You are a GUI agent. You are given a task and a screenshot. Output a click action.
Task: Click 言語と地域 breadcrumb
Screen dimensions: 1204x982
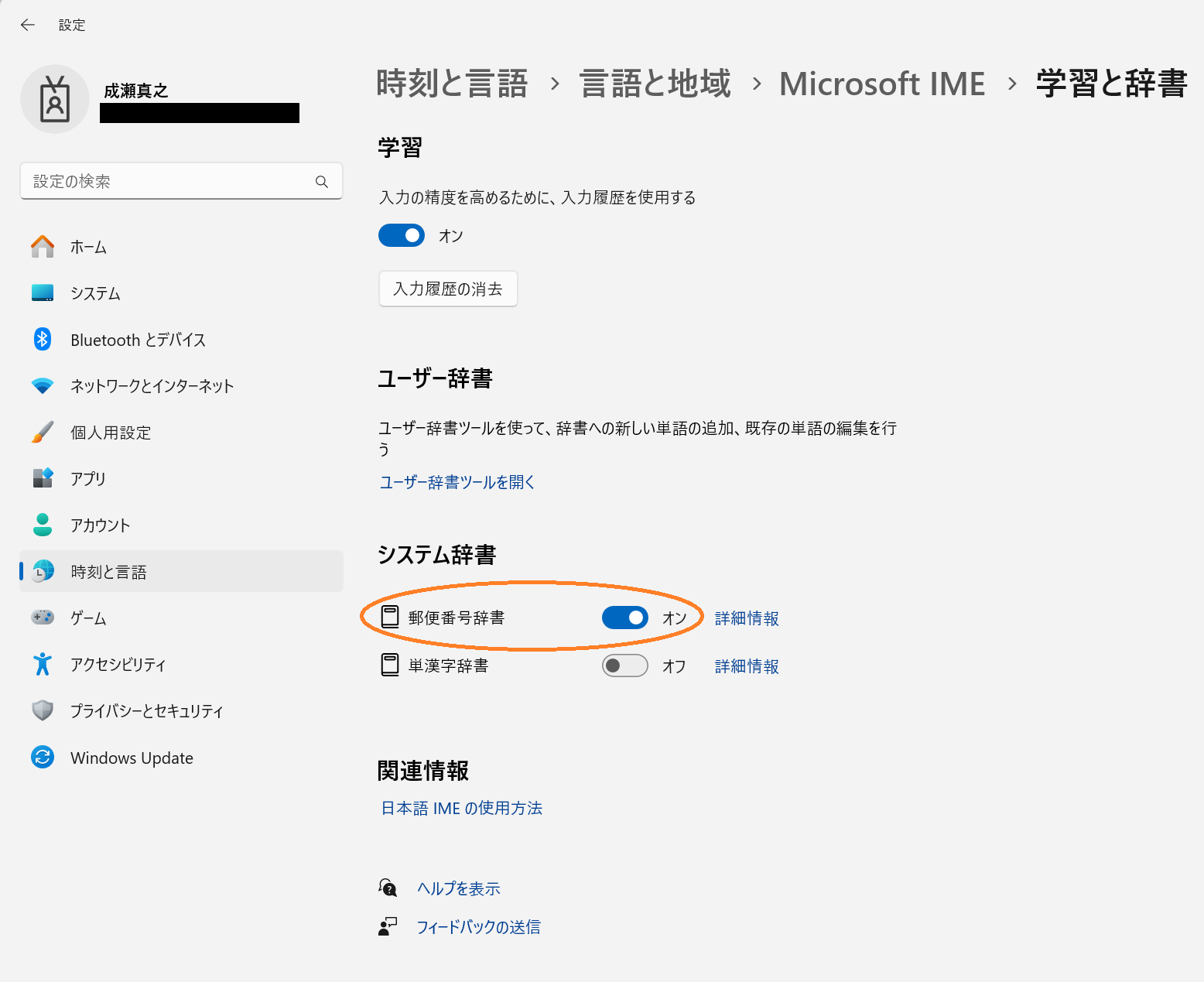point(655,84)
